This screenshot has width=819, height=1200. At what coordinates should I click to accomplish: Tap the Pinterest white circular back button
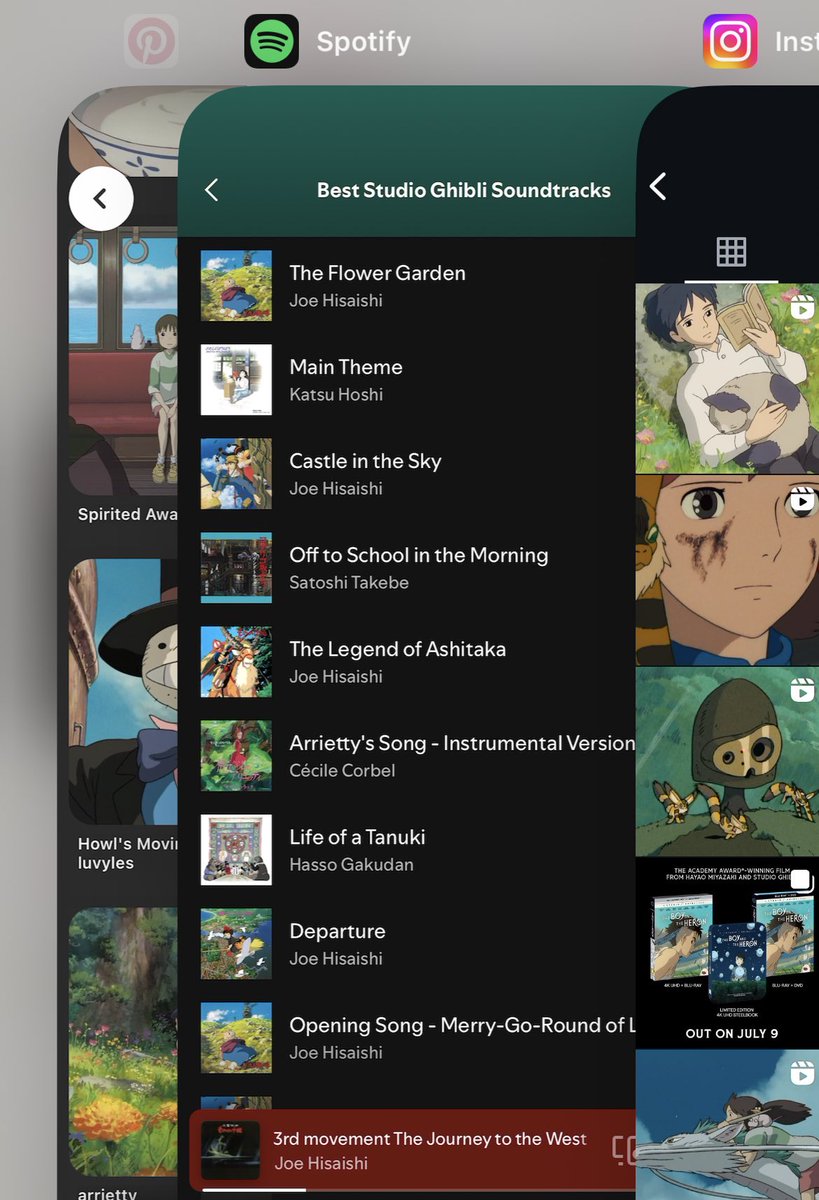101,199
